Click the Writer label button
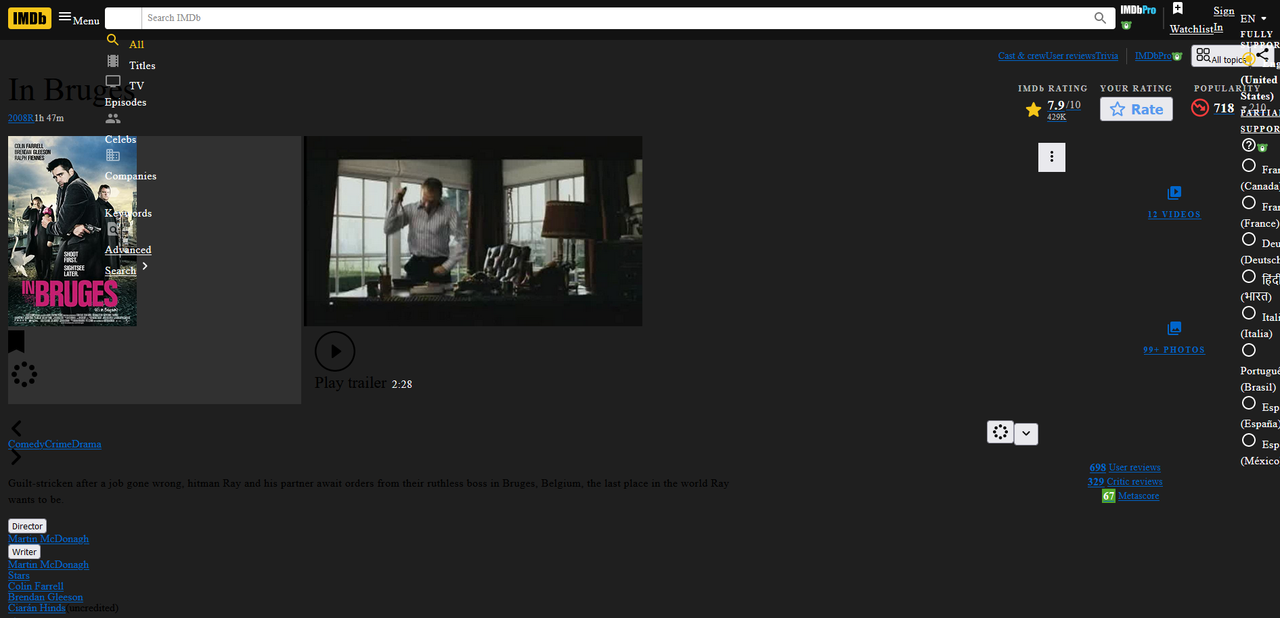The height and width of the screenshot is (618, 1280). [24, 552]
